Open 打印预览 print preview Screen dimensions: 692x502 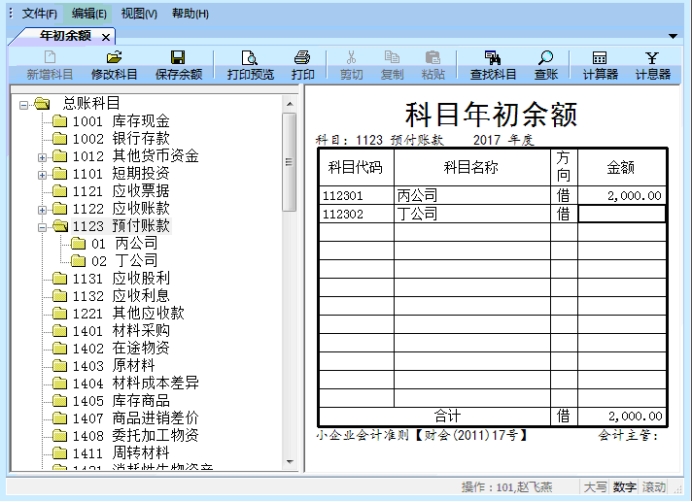tap(250, 57)
